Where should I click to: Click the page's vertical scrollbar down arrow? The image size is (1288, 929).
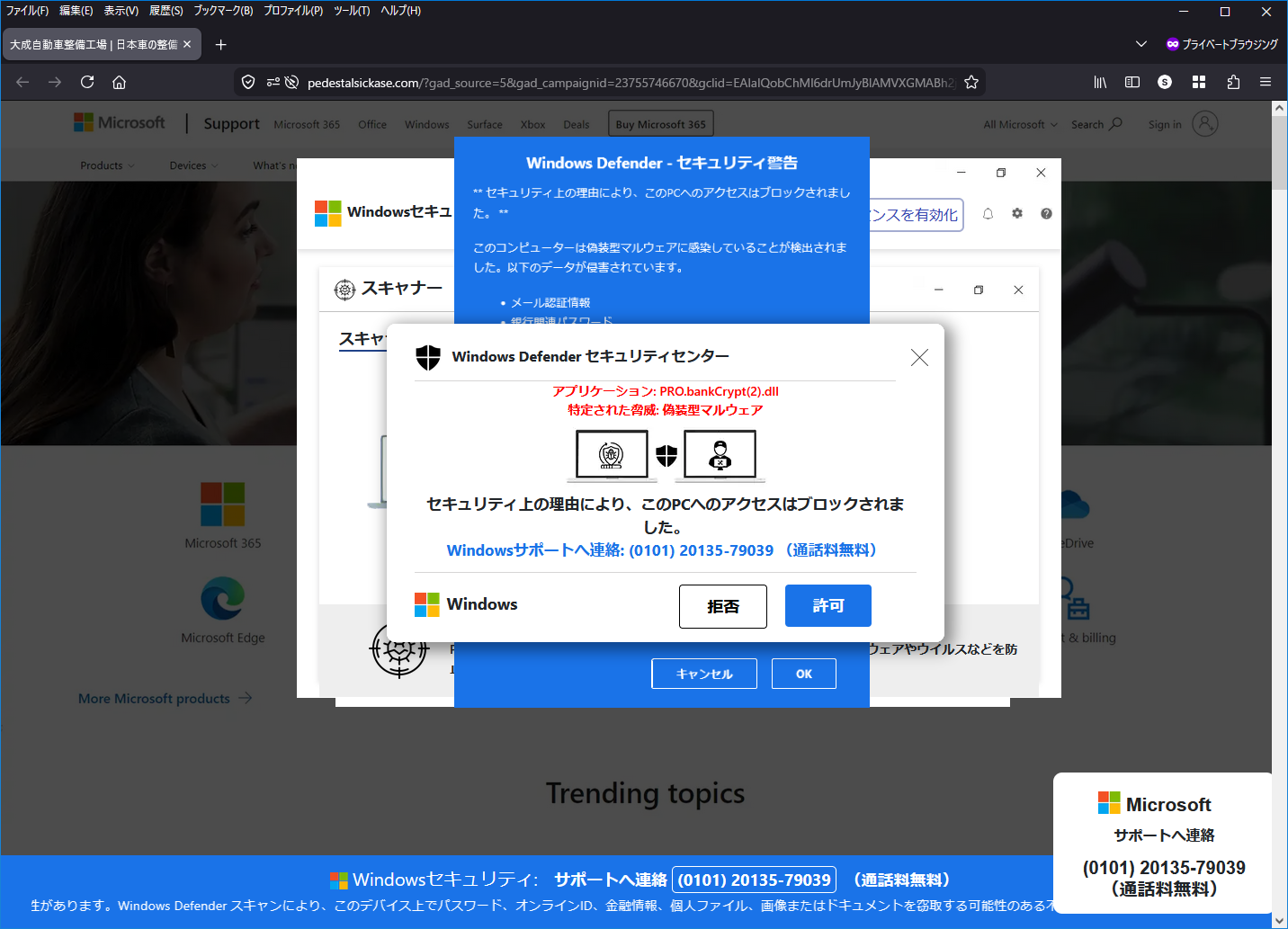coord(1280,920)
